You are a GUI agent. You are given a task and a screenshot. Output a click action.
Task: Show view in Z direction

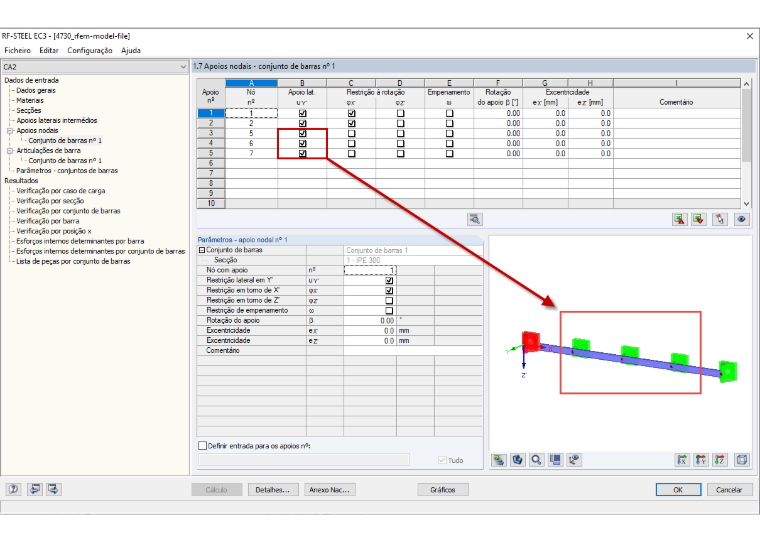[720, 460]
